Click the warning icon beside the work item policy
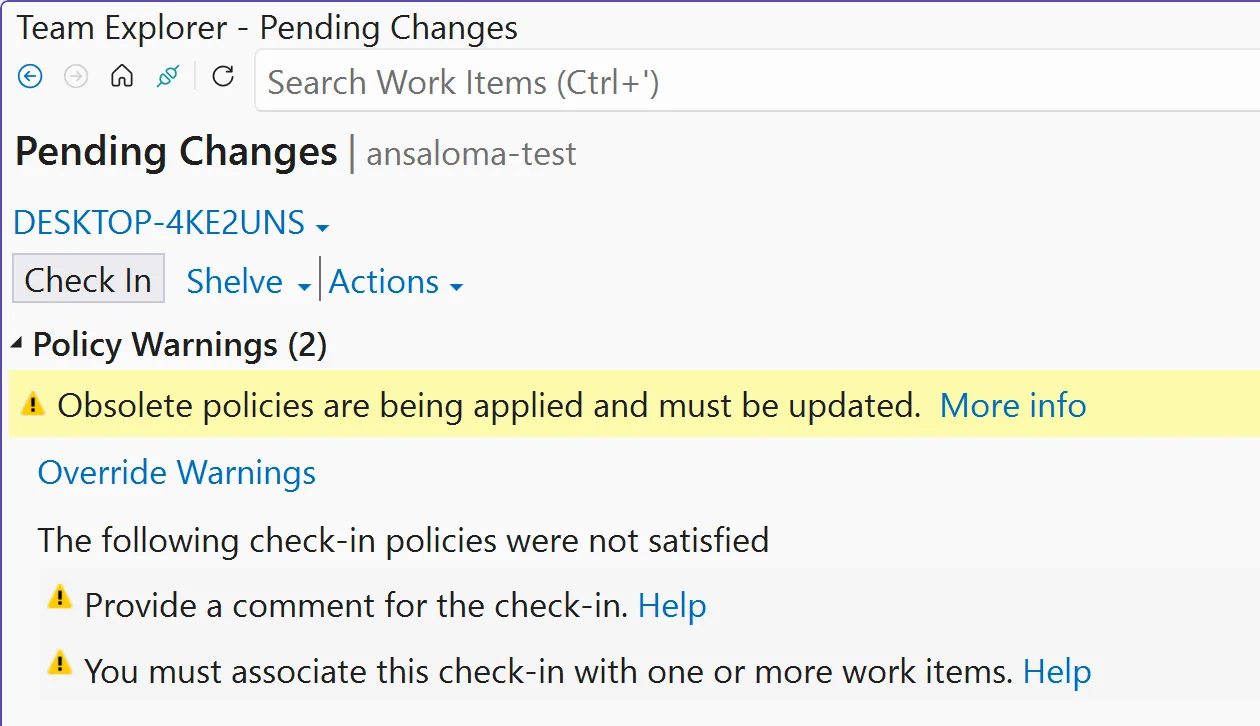 (59, 665)
